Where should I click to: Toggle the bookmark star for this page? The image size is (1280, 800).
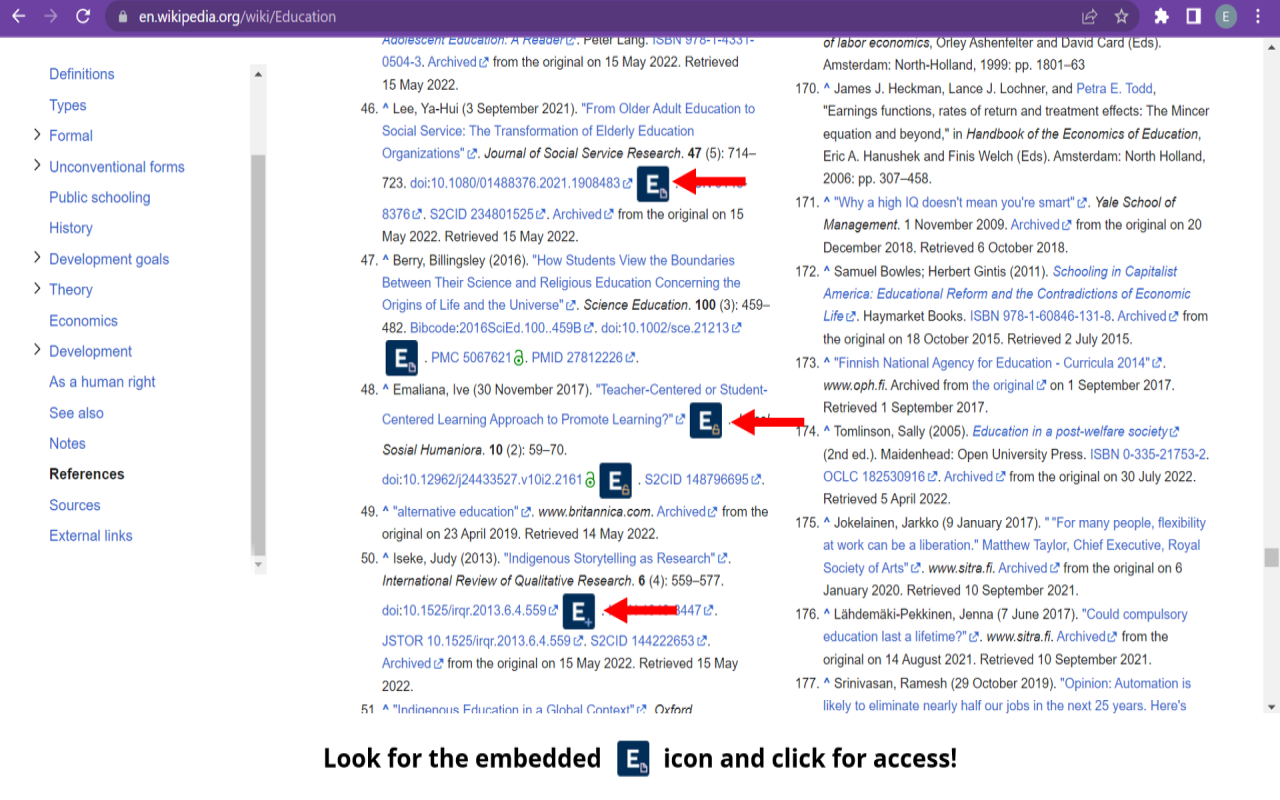pyautogui.click(x=1121, y=16)
